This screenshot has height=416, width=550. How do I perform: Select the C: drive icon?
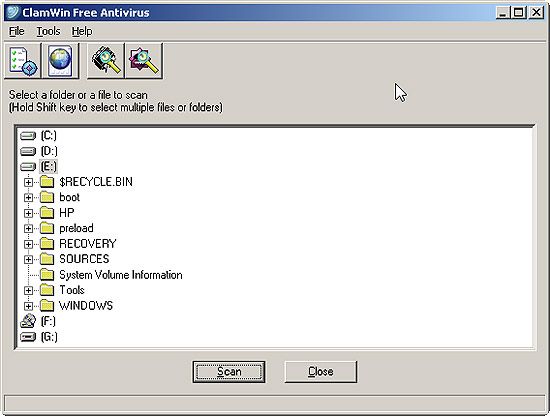tap(28, 135)
